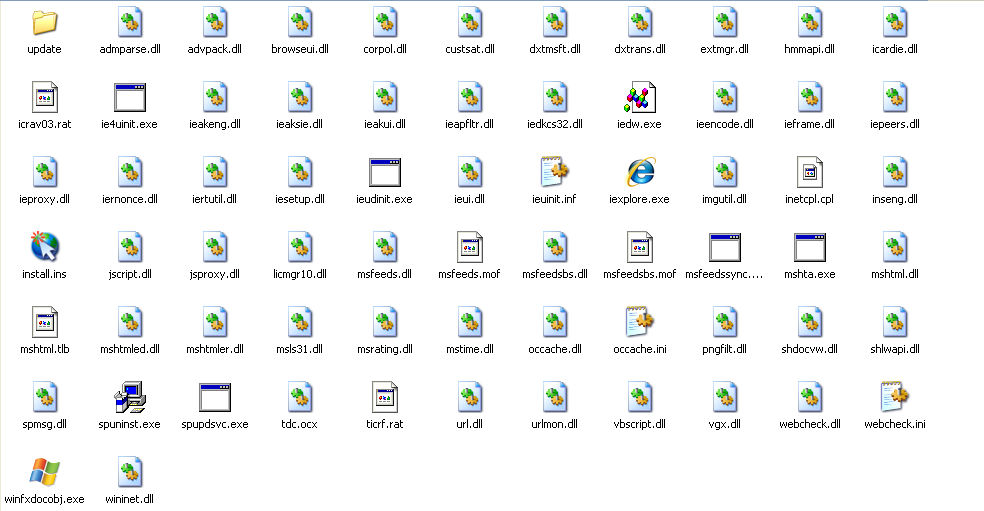Click the dxtmsft.dll file name
Screen dimensions: 984x511
pyautogui.click(x=555, y=49)
